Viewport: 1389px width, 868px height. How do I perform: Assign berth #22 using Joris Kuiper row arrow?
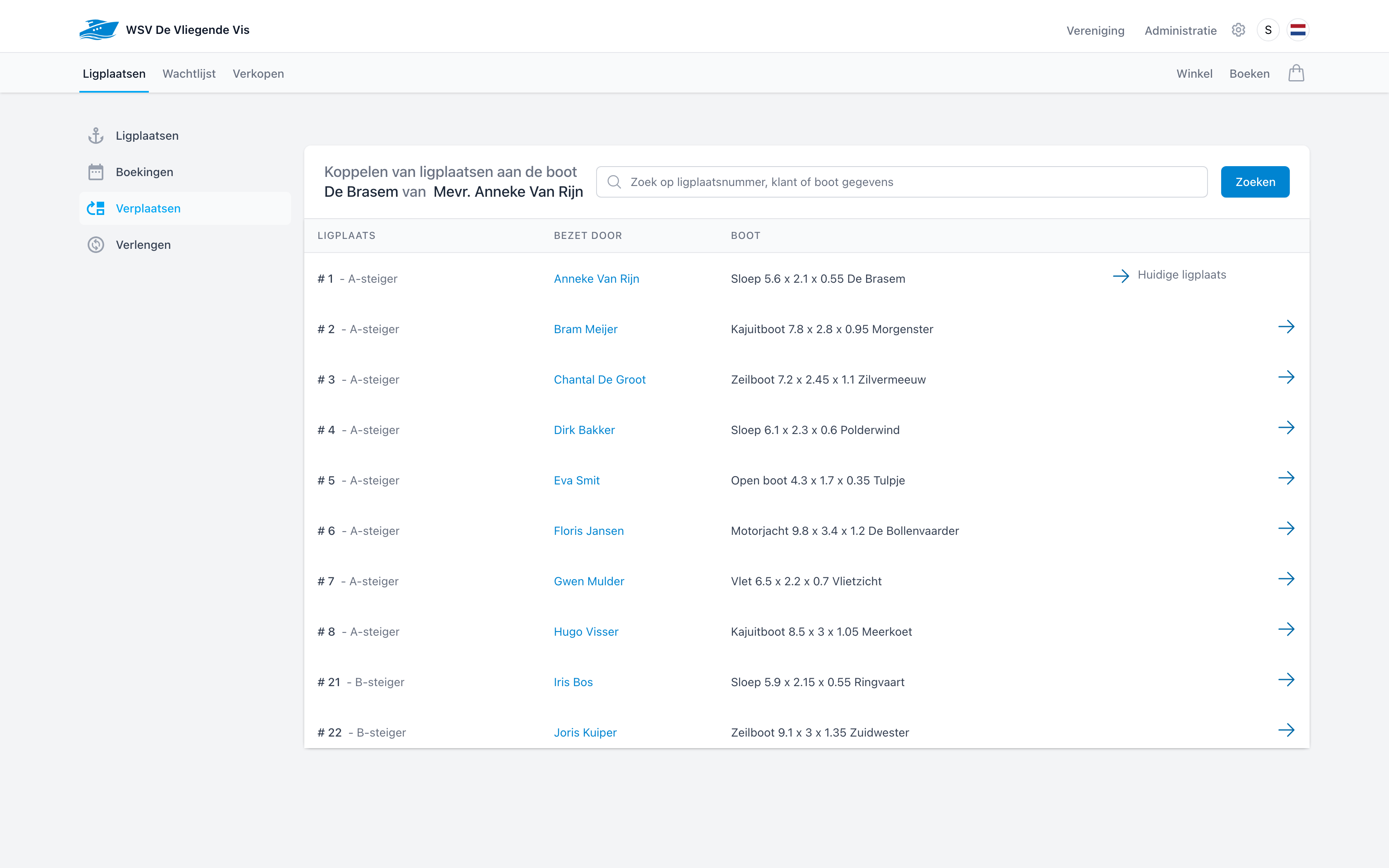coord(1286,730)
